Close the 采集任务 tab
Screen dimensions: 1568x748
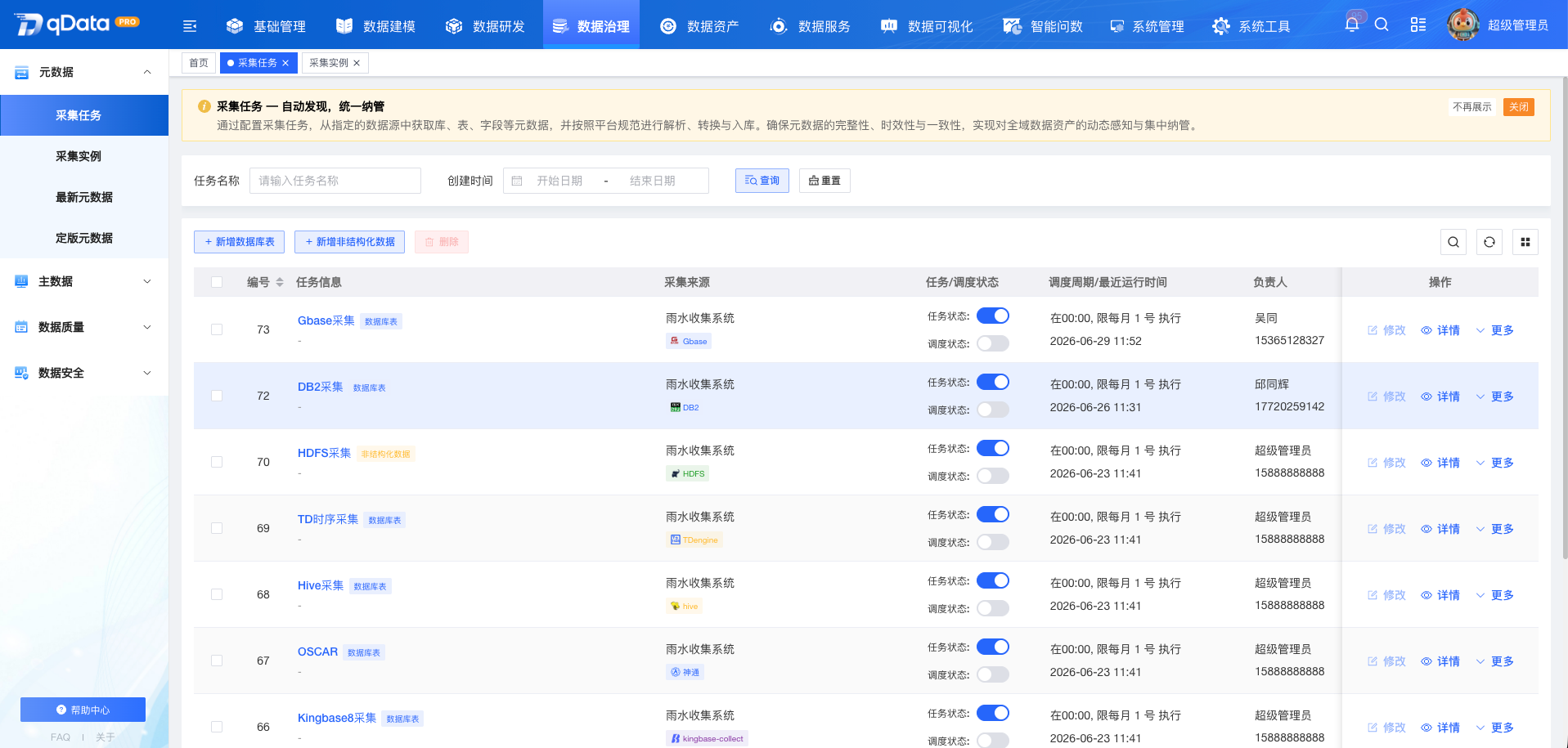285,63
